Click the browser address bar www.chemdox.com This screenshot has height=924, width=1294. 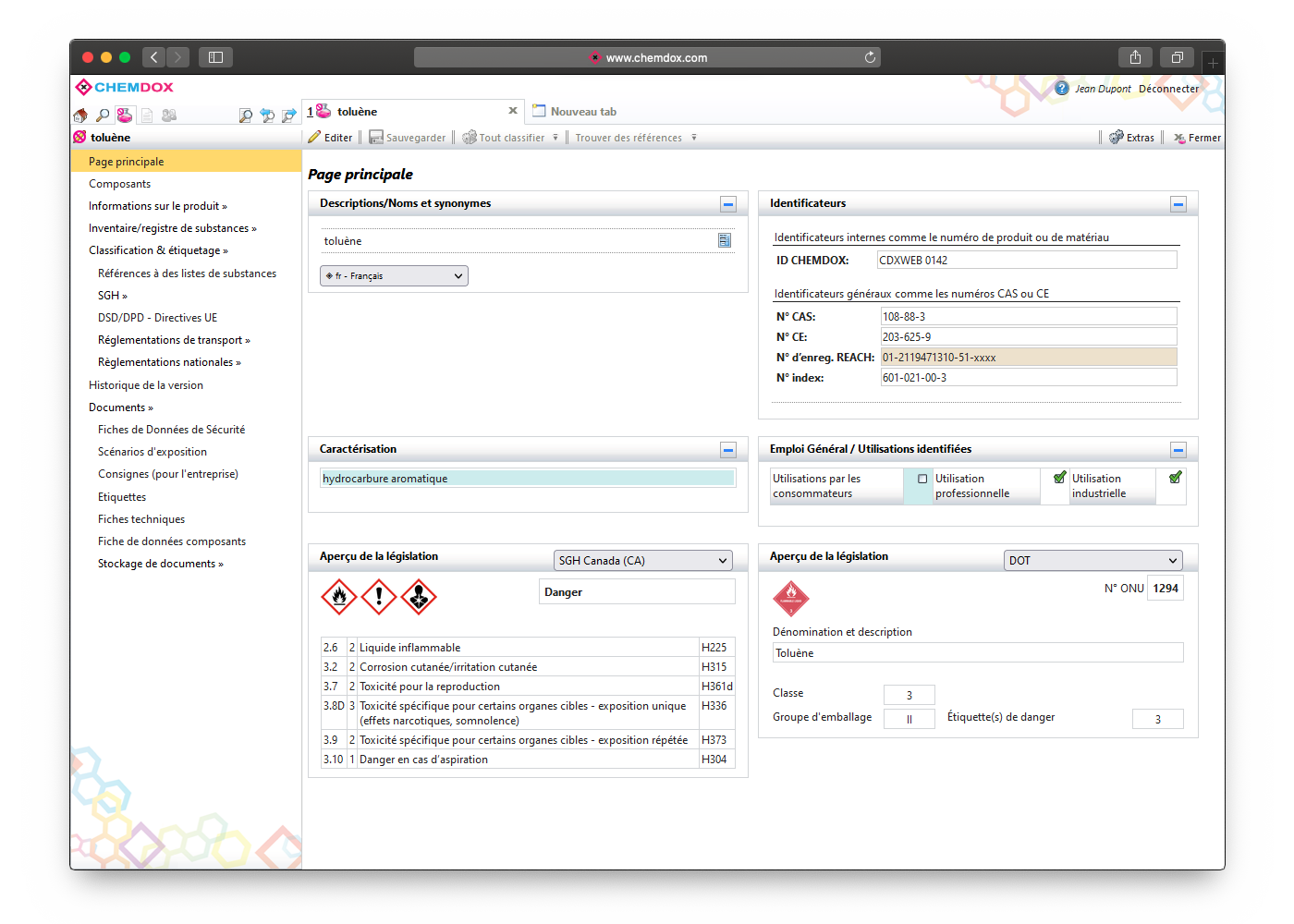click(647, 57)
